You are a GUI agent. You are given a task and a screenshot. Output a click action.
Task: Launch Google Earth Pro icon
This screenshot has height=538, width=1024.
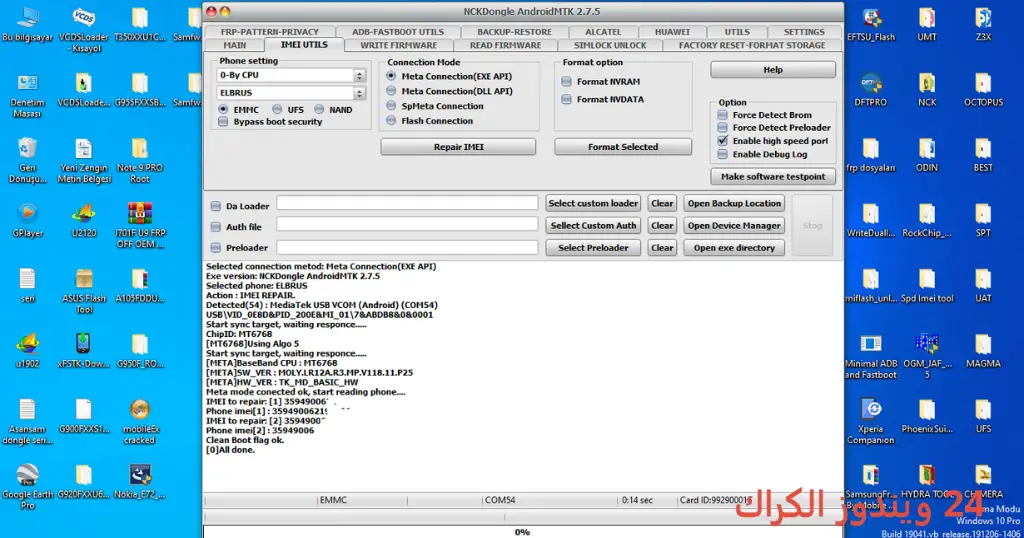click(x=27, y=486)
